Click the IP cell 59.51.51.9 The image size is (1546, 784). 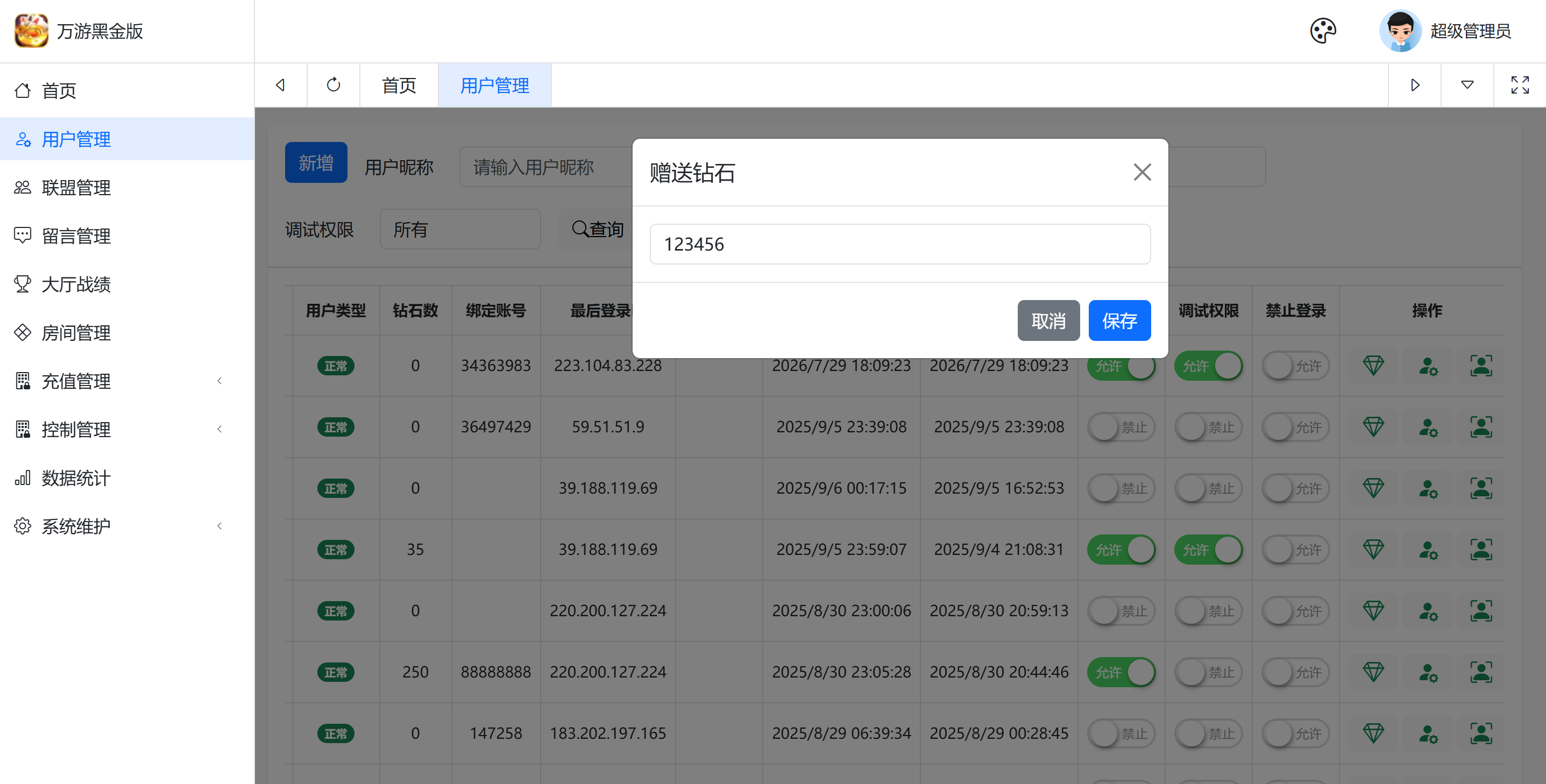point(607,427)
